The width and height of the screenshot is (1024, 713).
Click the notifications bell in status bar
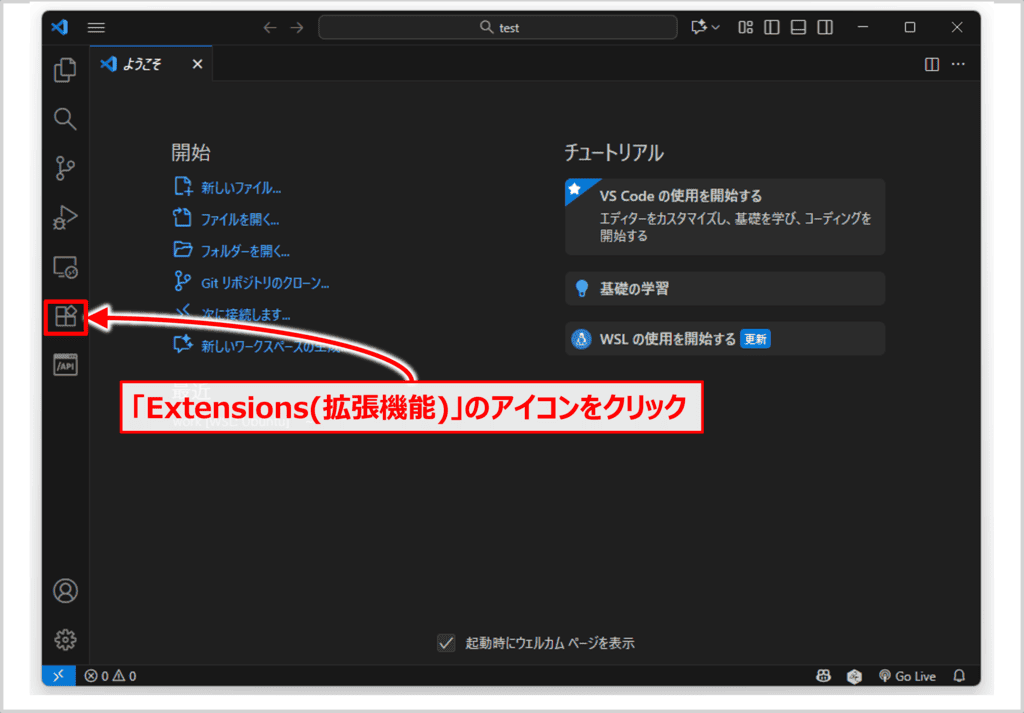tap(959, 676)
